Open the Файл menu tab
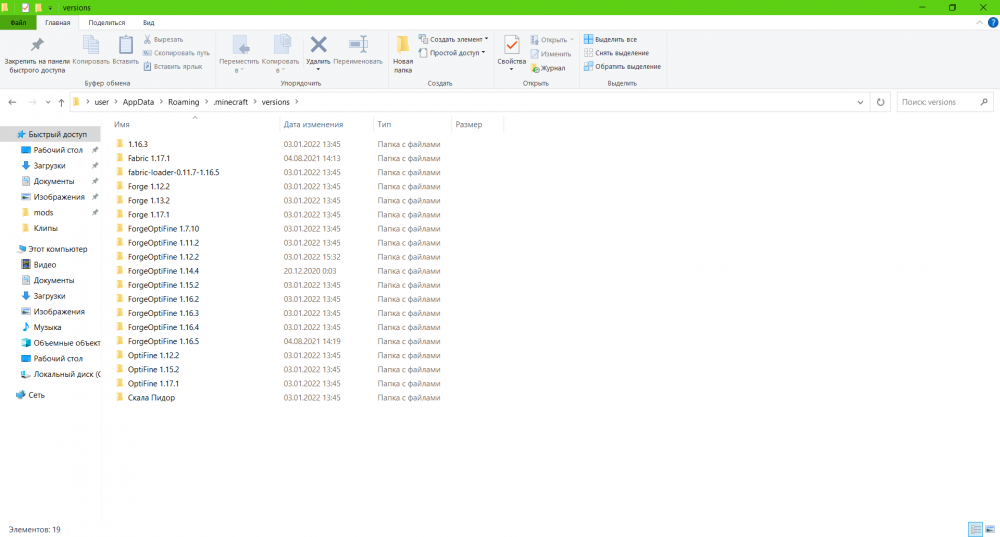This screenshot has height=537, width=1000. (x=18, y=22)
